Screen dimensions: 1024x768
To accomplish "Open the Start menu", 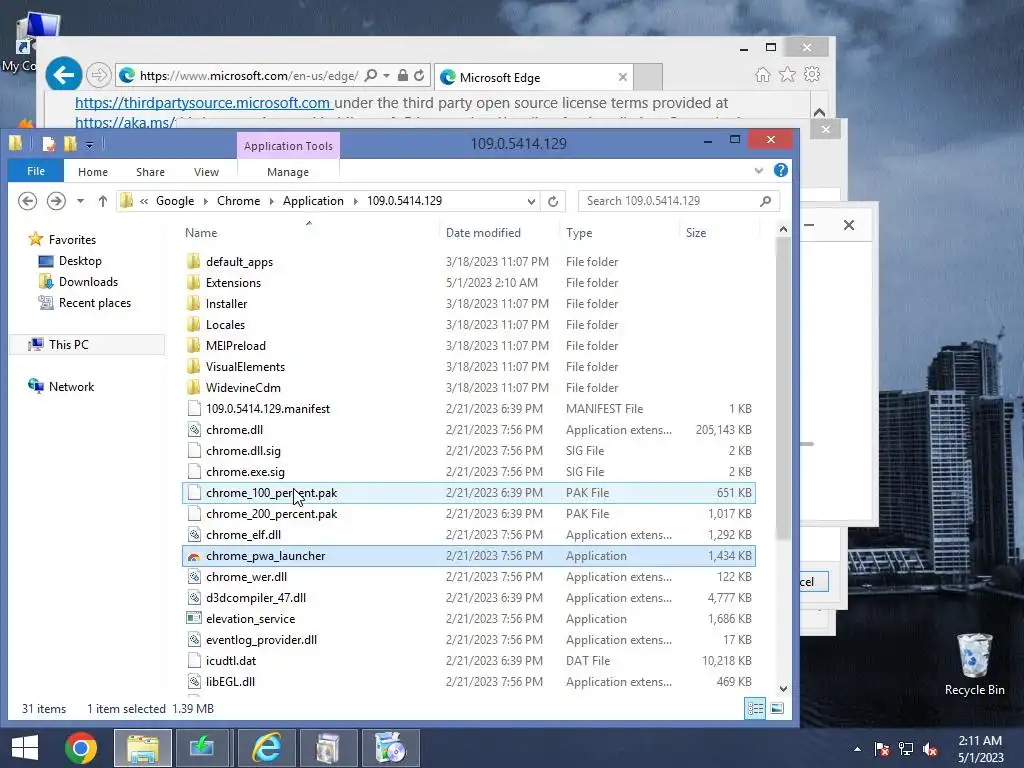I will tap(25, 748).
